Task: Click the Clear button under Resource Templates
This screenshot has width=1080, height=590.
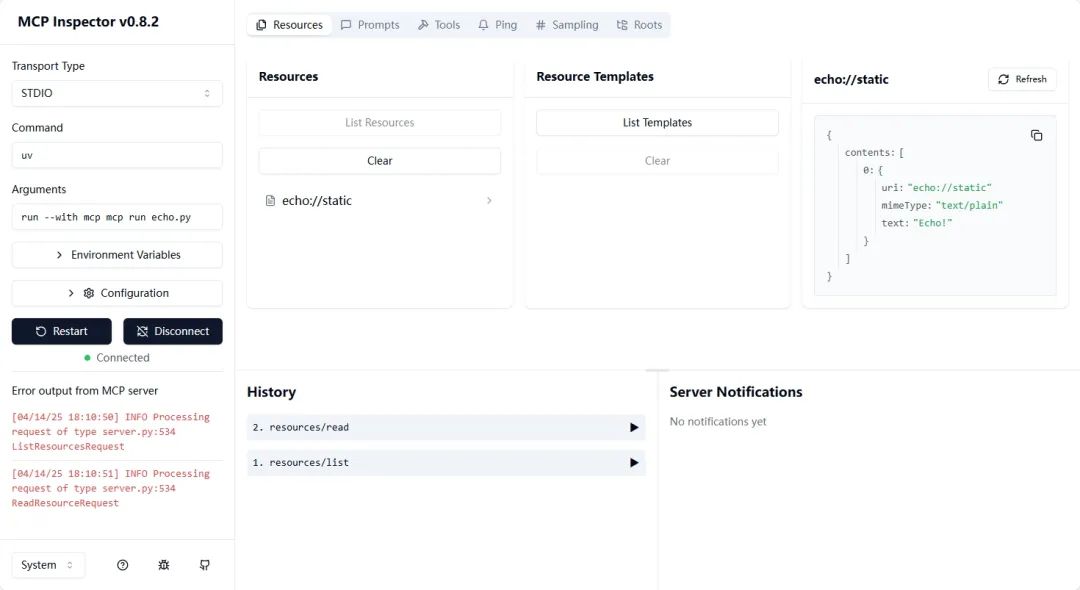Action: pos(657,160)
